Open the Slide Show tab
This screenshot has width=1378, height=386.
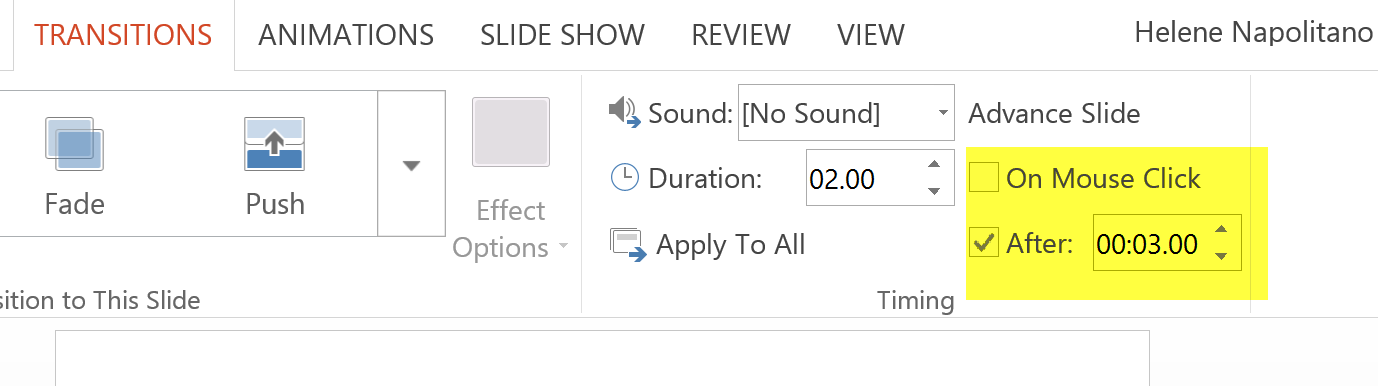pos(563,35)
